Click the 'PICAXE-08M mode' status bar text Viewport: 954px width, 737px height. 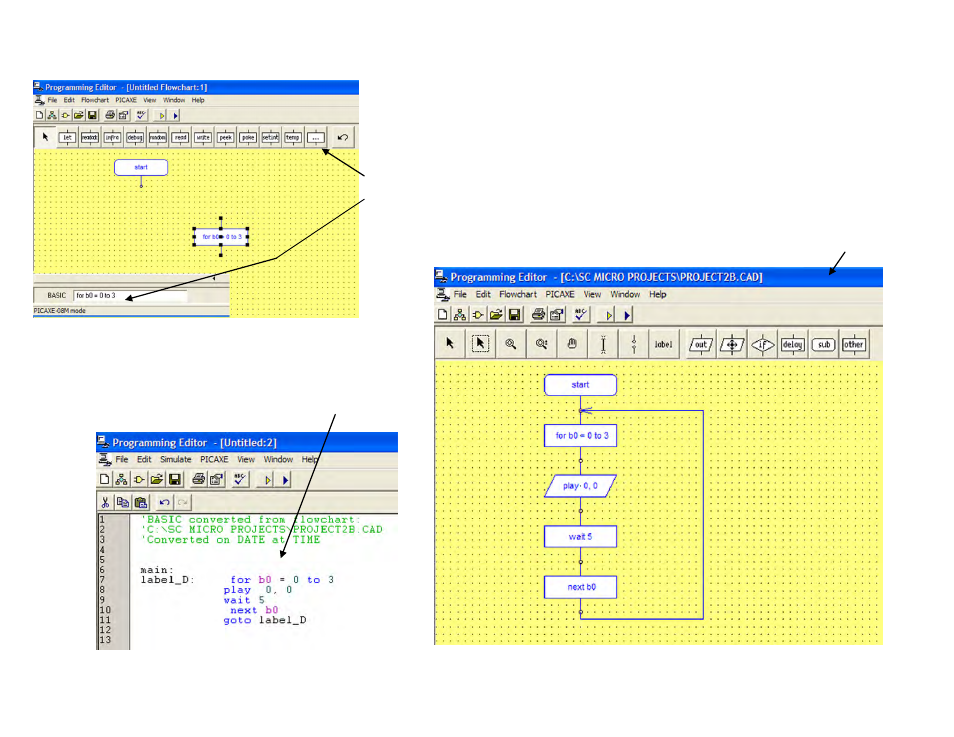point(60,311)
